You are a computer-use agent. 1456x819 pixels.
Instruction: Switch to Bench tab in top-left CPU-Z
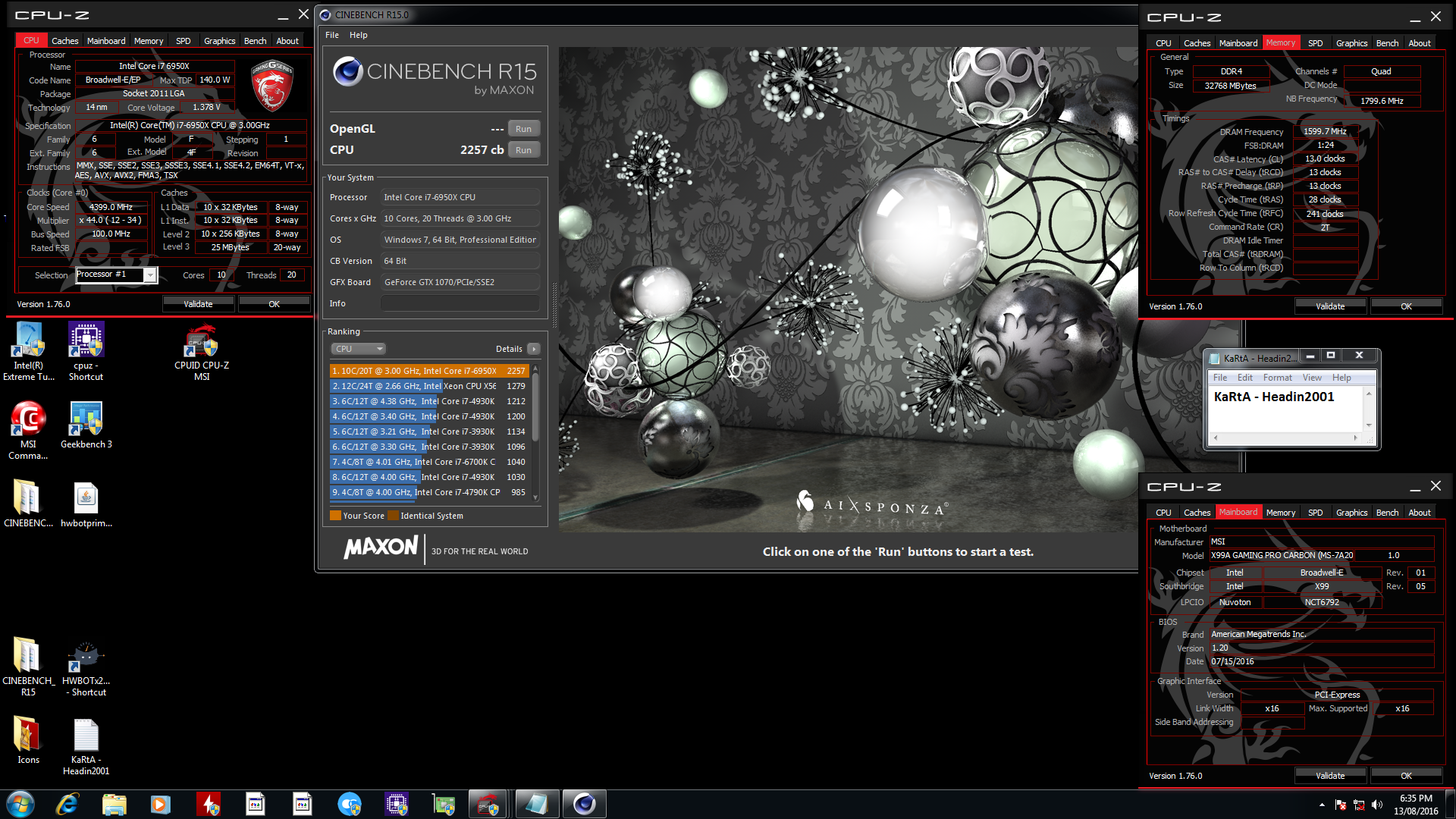click(x=256, y=41)
